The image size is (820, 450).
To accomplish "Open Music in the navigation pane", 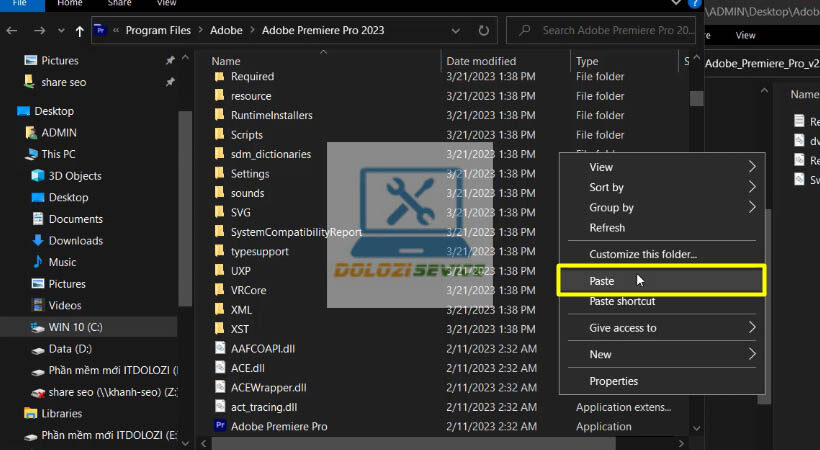I will point(62,262).
